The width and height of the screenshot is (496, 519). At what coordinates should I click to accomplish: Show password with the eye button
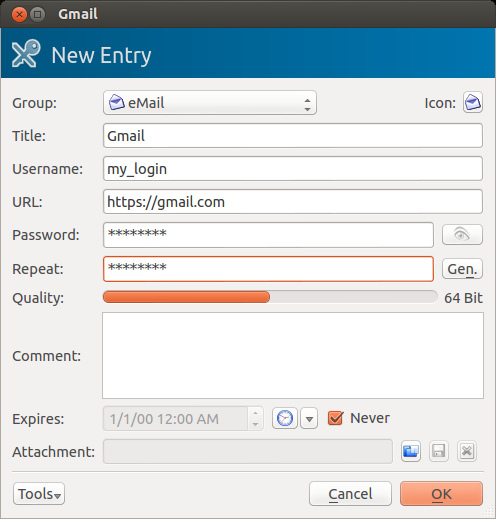click(462, 234)
